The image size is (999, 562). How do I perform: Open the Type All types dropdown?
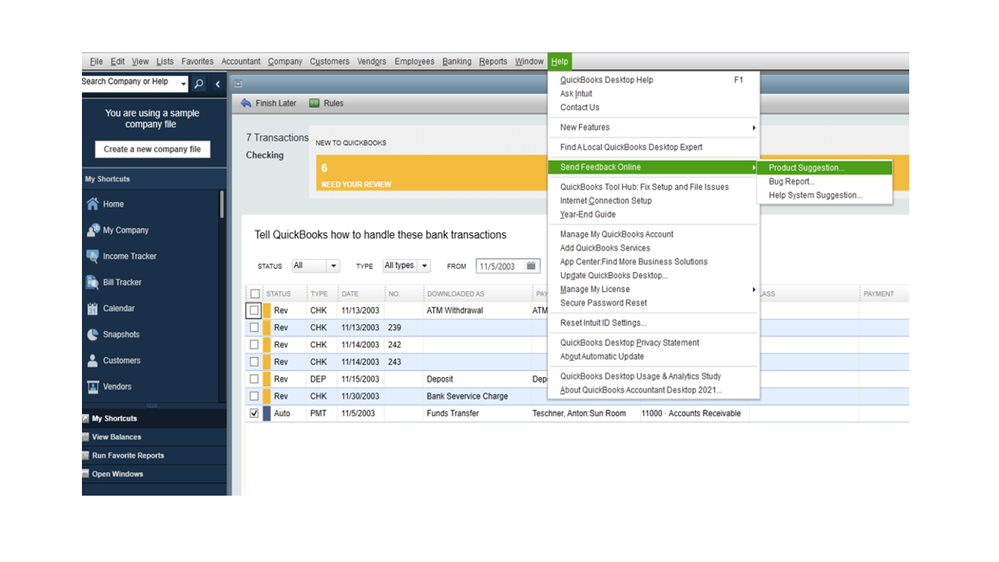click(x=406, y=266)
